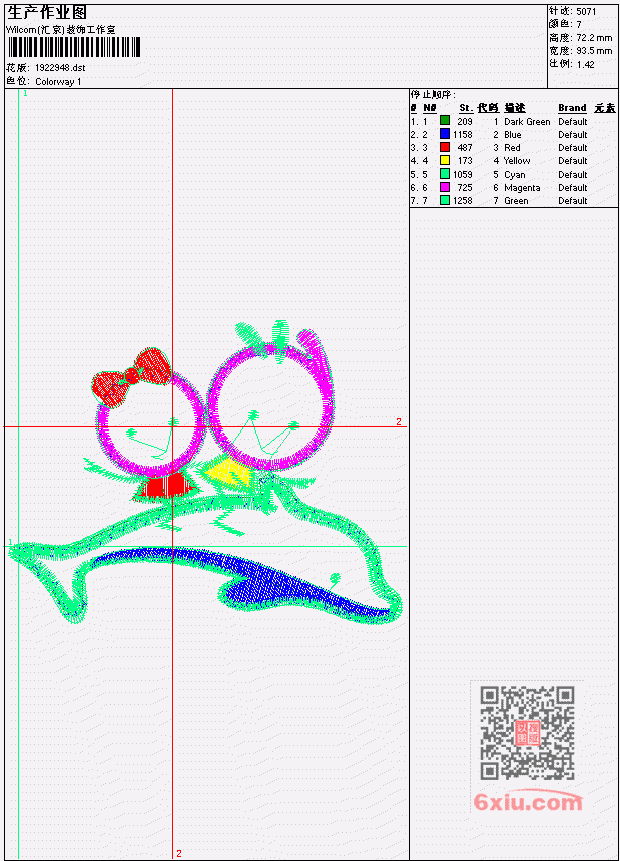Click the 'Brand' column header

click(x=572, y=108)
